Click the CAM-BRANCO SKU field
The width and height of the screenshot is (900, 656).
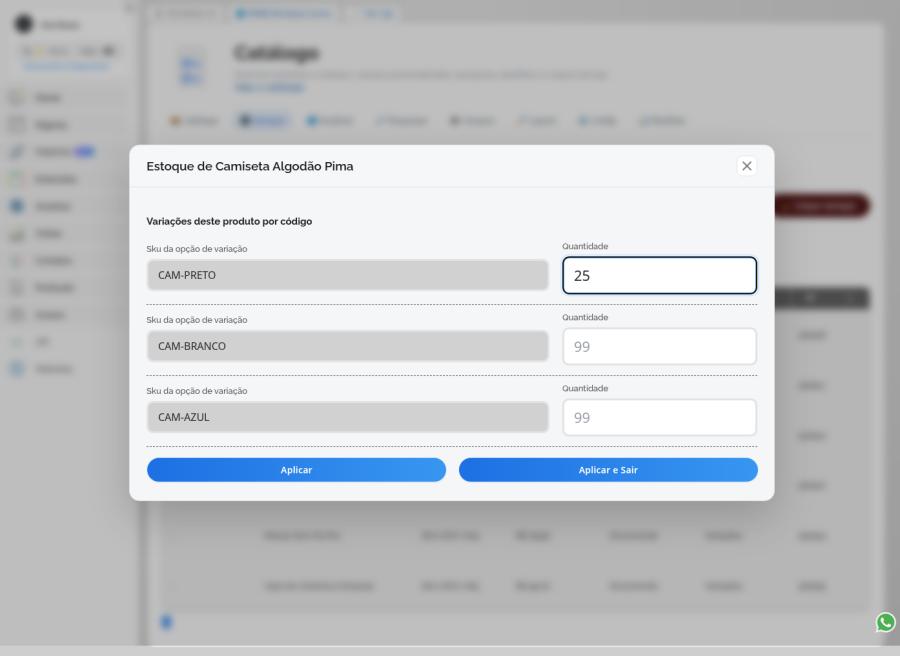(x=347, y=346)
